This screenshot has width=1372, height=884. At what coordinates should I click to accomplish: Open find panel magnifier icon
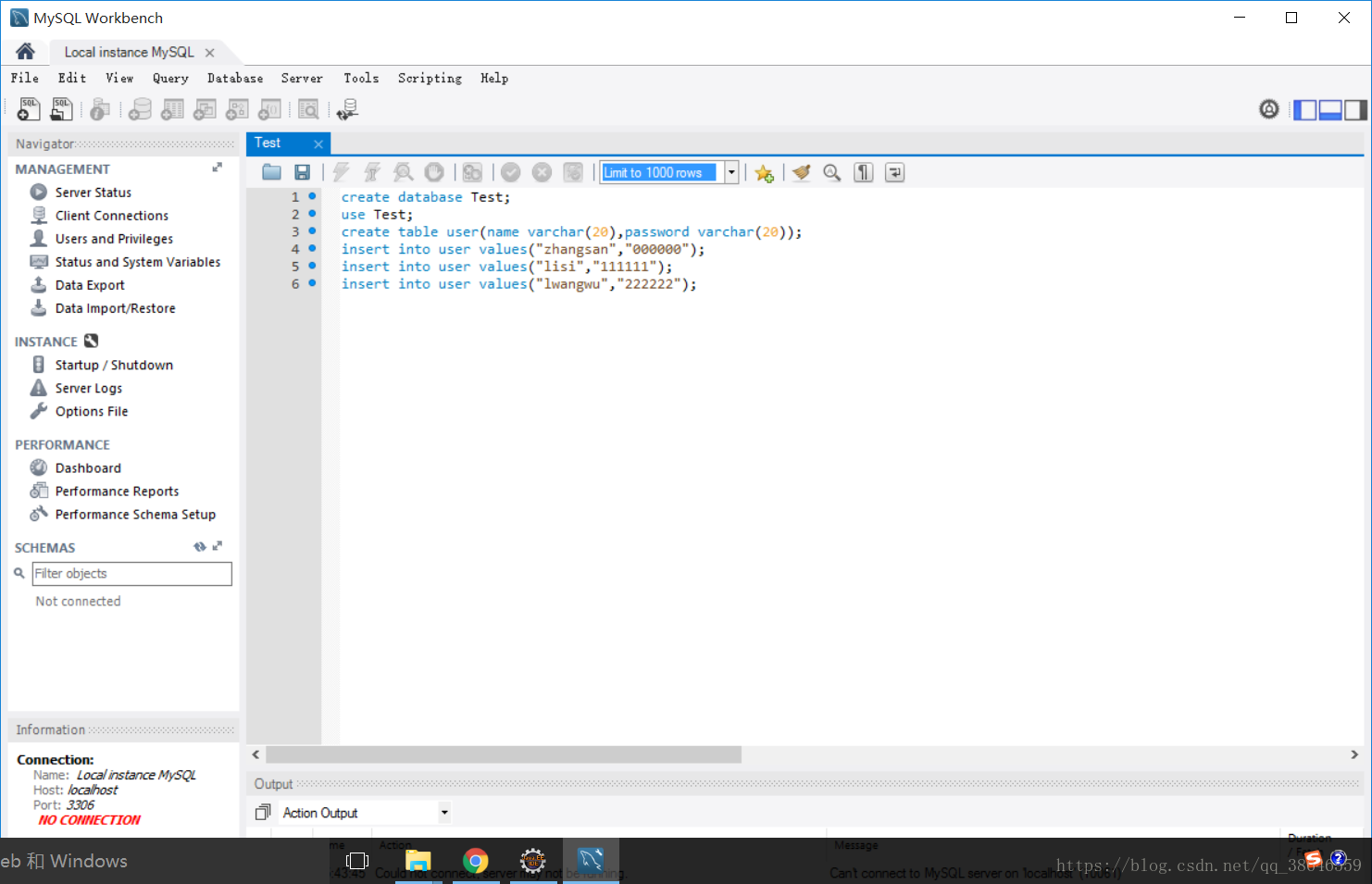click(x=832, y=172)
